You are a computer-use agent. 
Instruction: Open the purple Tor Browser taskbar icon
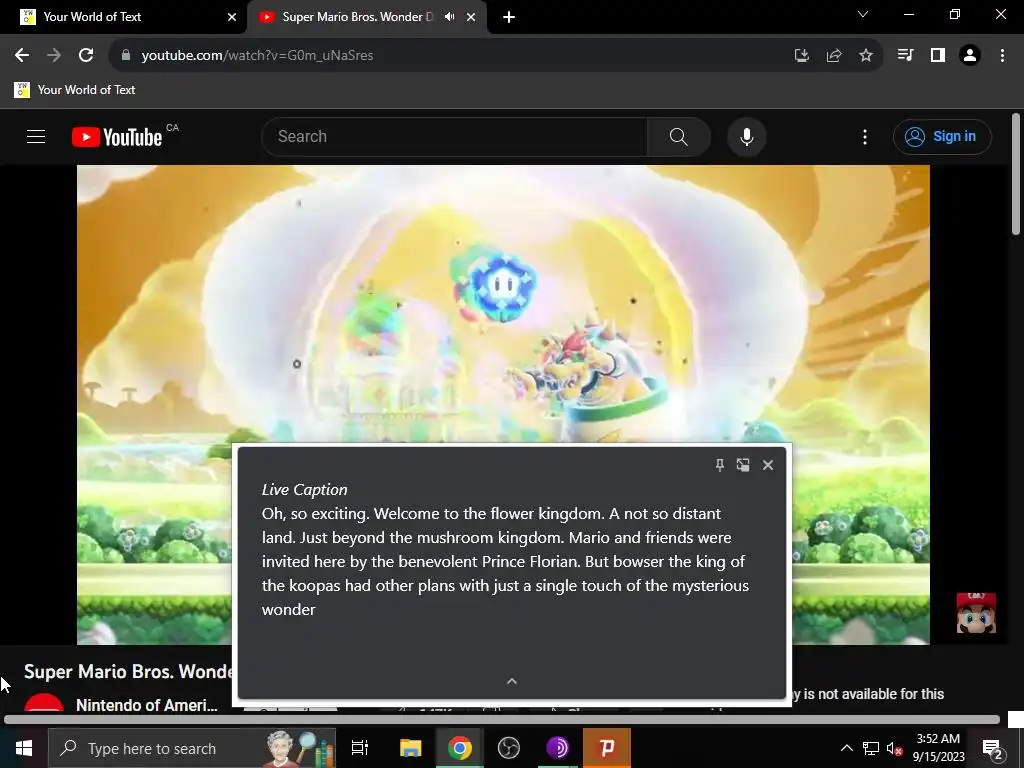pos(558,748)
